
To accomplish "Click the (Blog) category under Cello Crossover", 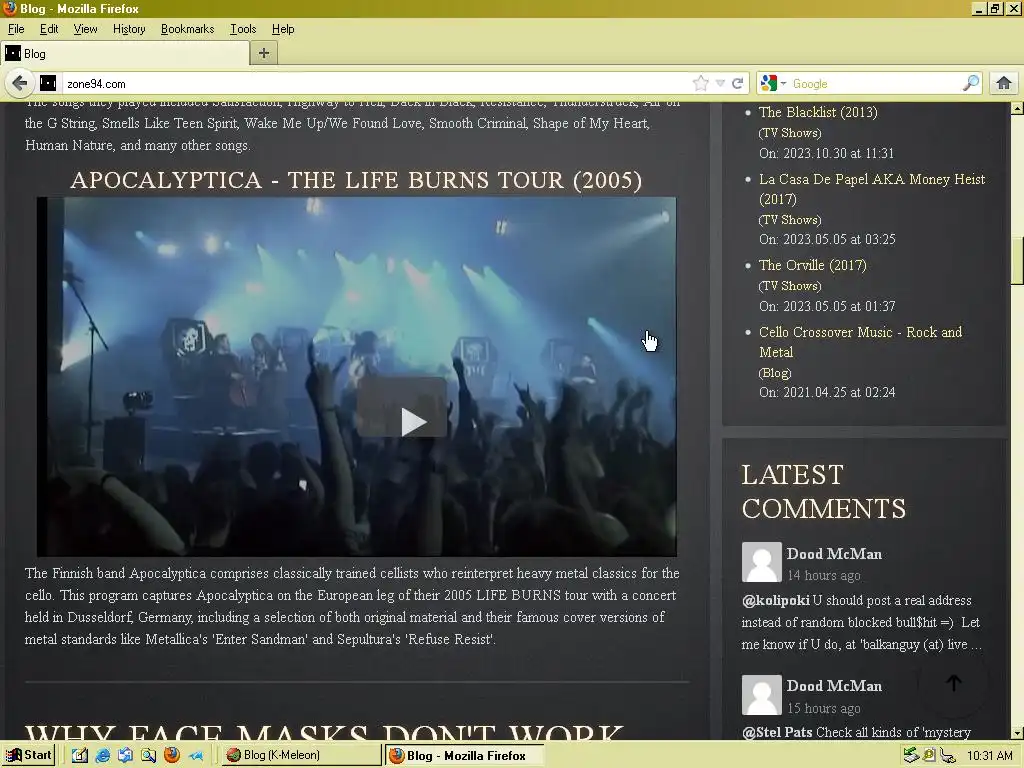I will [x=775, y=373].
